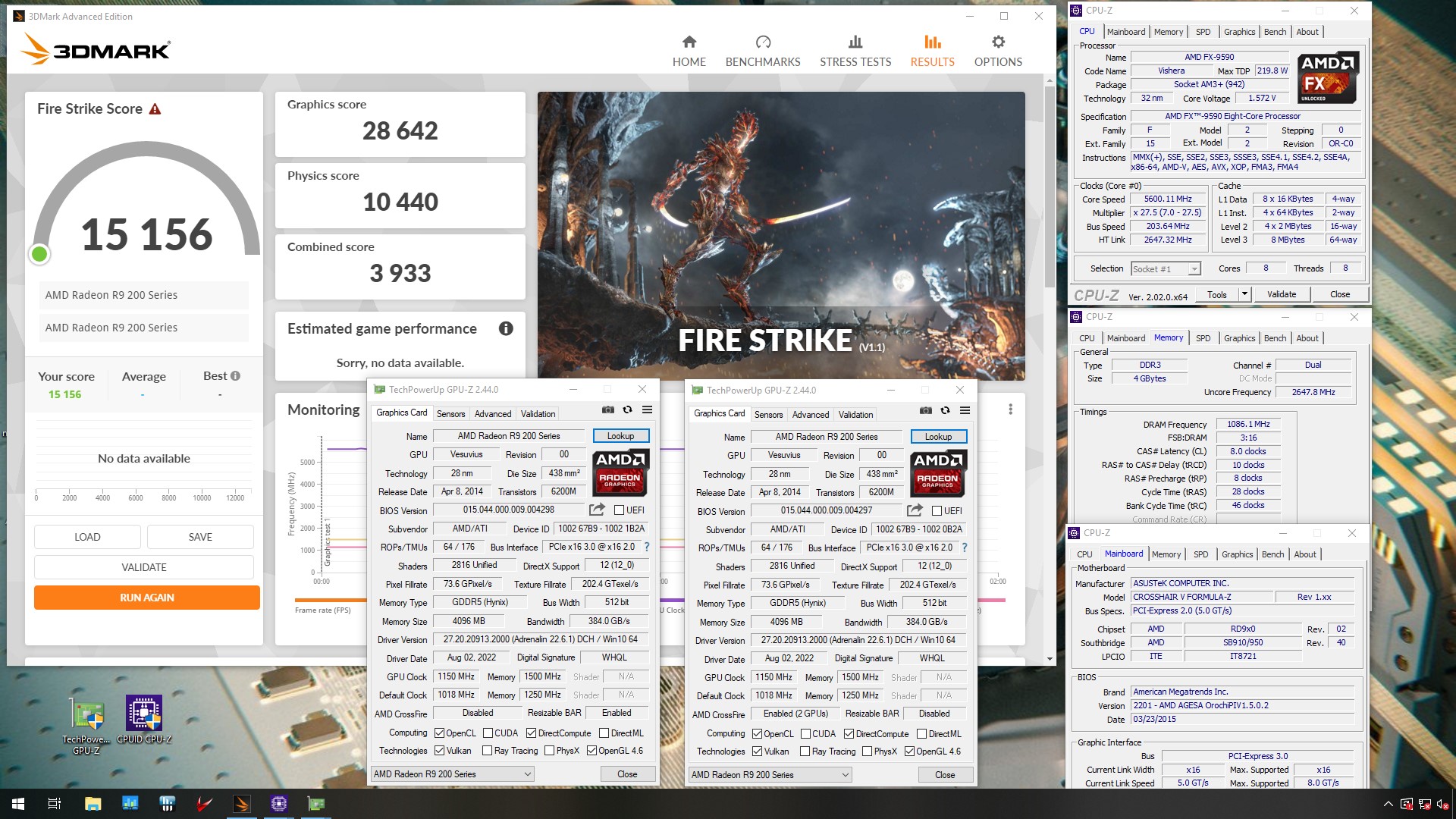Click Fire Strike preview image

point(781,236)
